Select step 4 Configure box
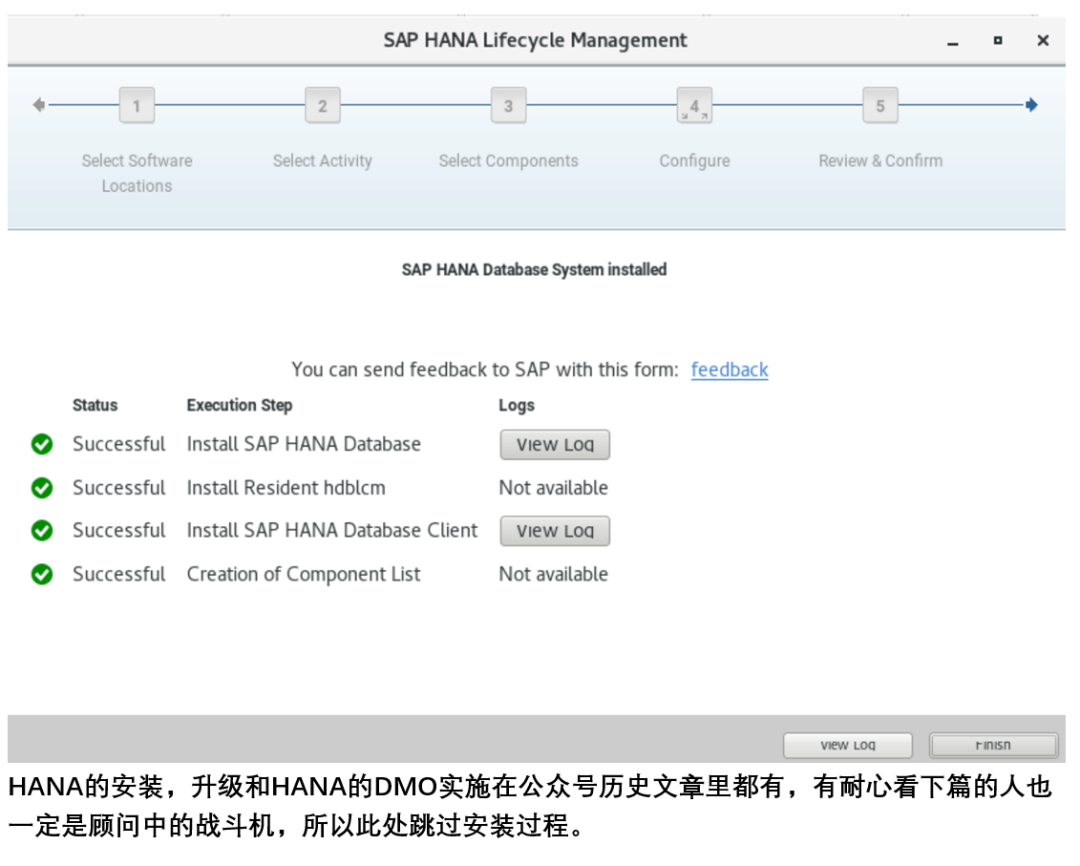Screen dimensions: 1080x866 (x=694, y=105)
